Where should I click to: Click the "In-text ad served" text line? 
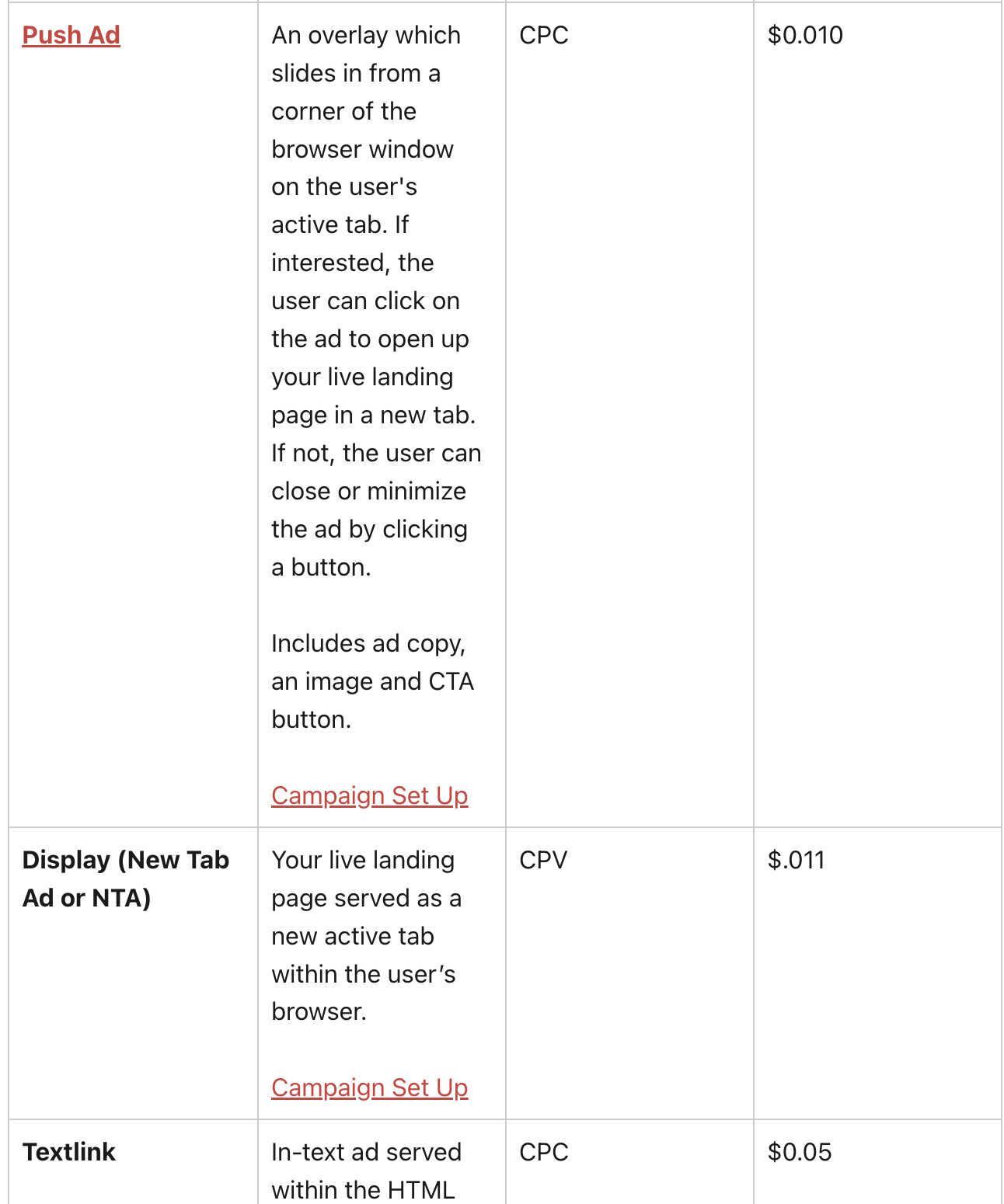point(366,1153)
